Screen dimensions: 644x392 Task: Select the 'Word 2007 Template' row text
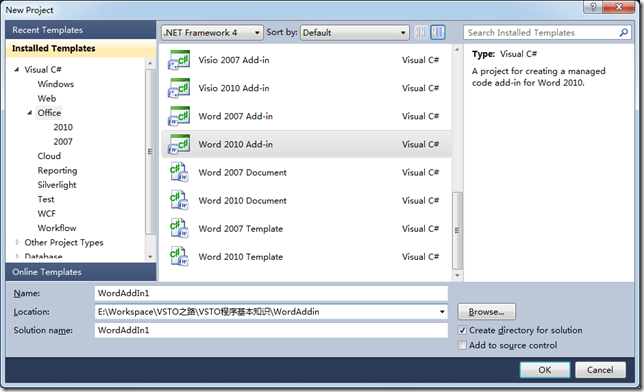pos(241,228)
